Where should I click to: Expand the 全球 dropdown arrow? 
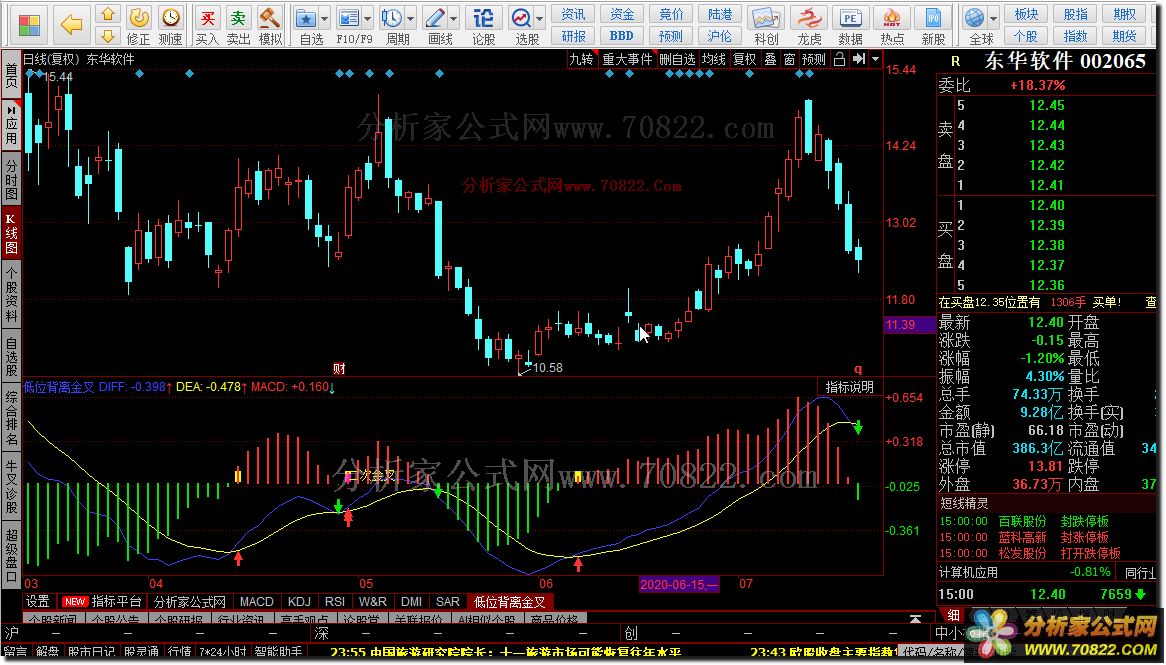point(993,19)
